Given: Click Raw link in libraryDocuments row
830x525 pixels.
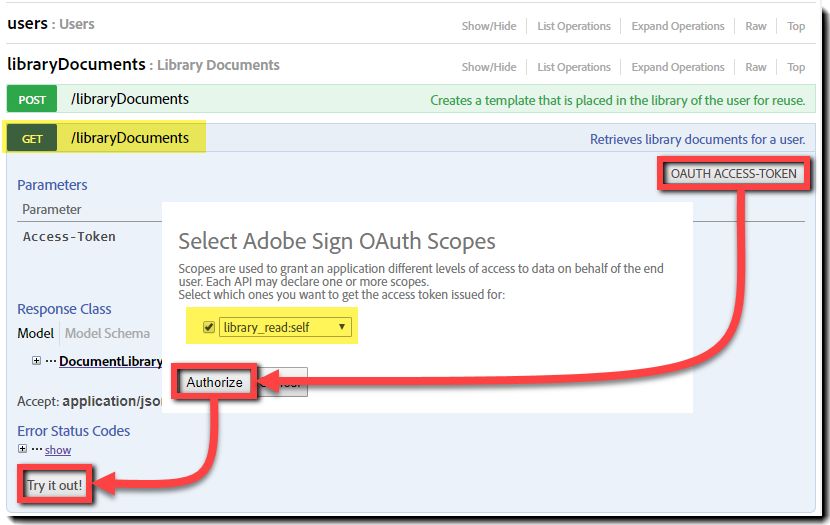Looking at the screenshot, I should 756,67.
